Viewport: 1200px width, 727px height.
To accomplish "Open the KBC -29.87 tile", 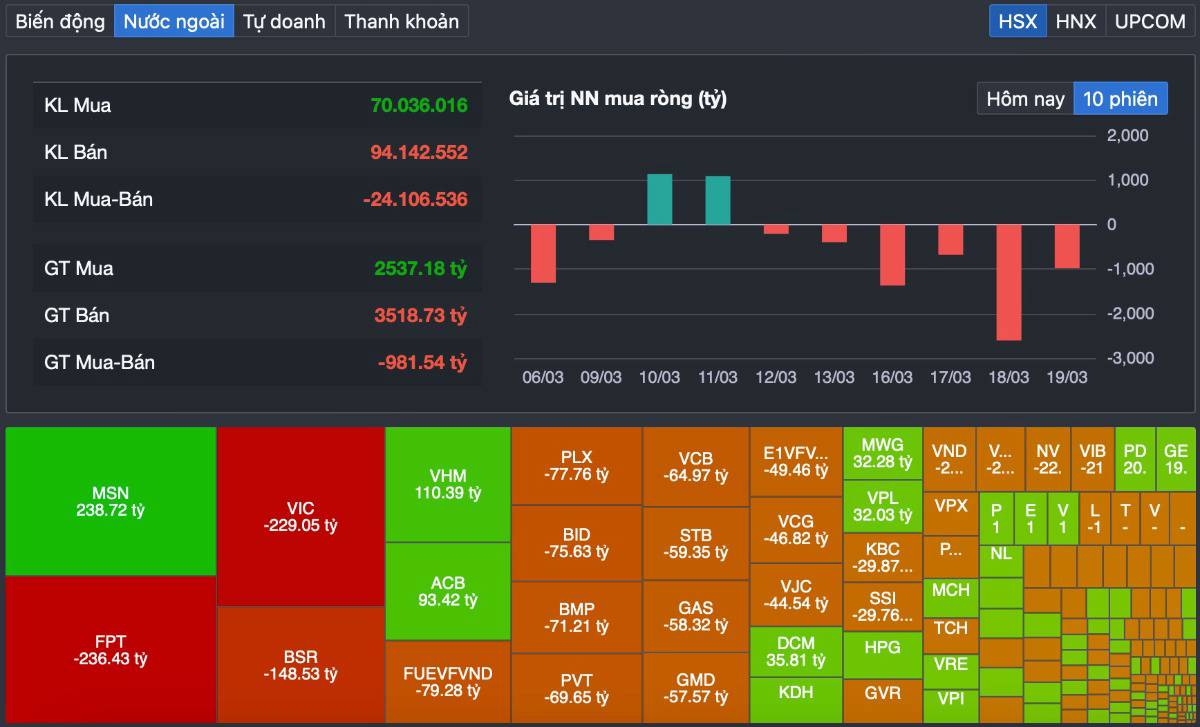I will [x=883, y=557].
